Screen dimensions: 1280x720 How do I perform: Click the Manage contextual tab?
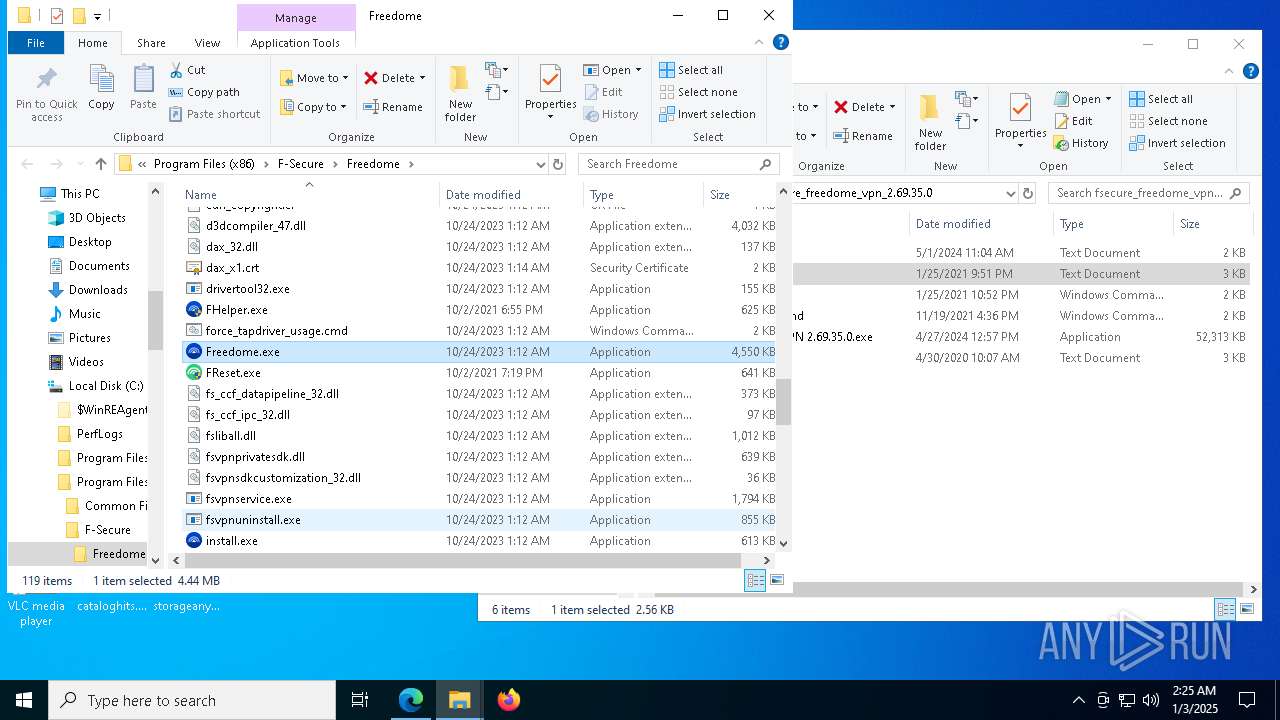296,18
